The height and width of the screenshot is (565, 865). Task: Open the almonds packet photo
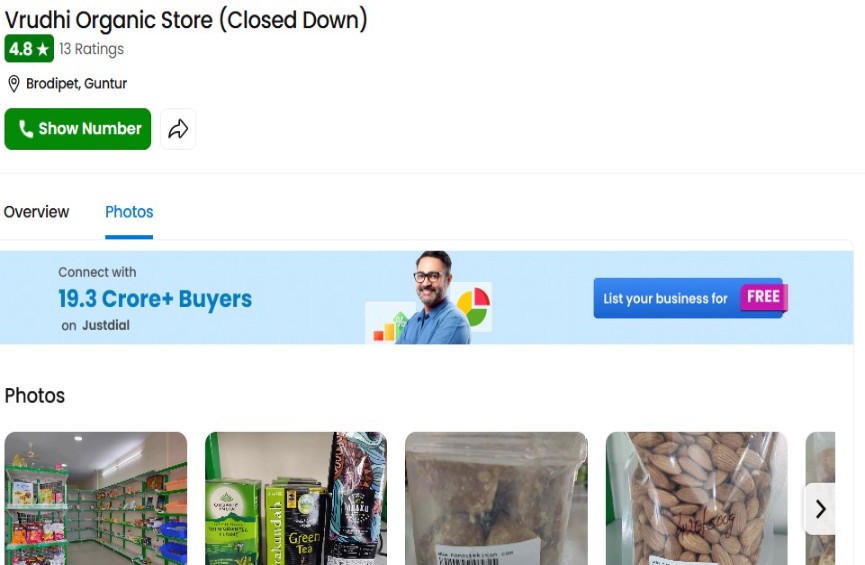tap(697, 498)
